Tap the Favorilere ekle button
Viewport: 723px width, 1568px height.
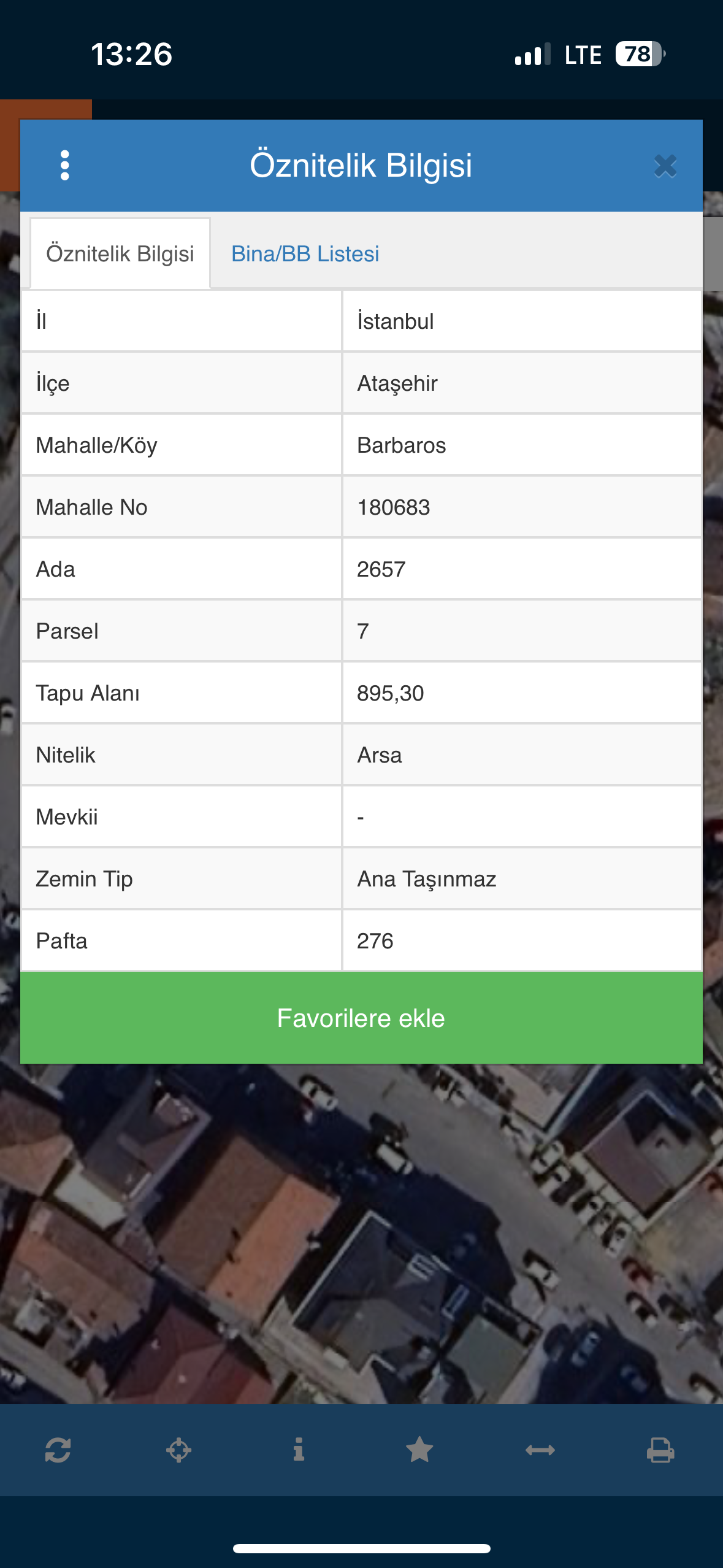tap(361, 1018)
